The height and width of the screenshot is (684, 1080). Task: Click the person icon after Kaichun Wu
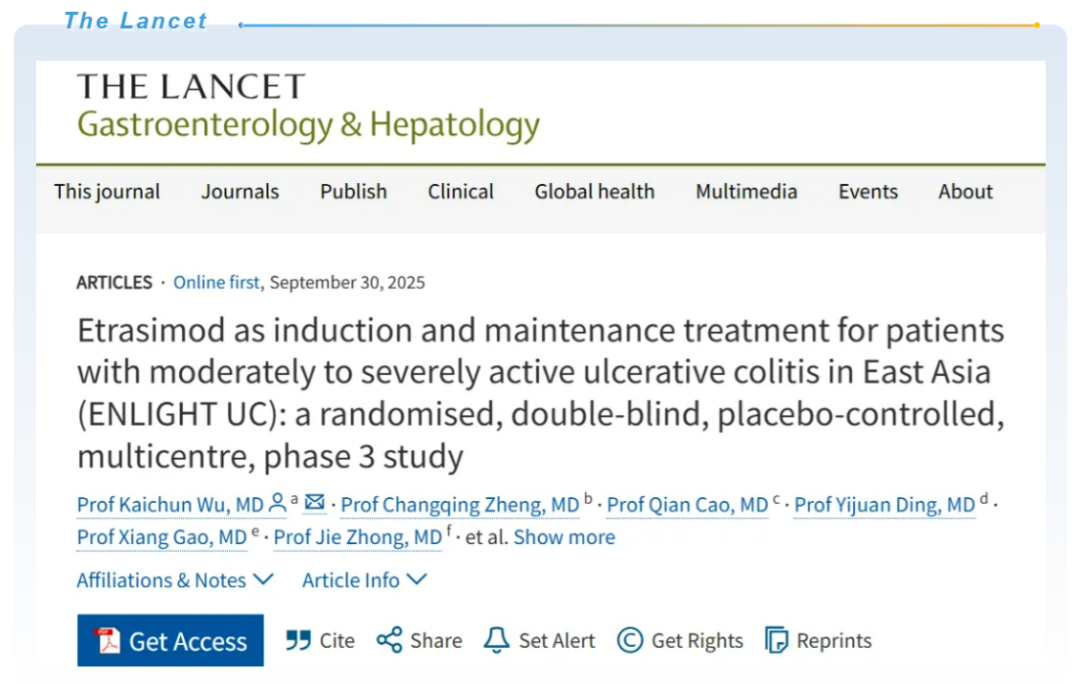click(x=278, y=503)
